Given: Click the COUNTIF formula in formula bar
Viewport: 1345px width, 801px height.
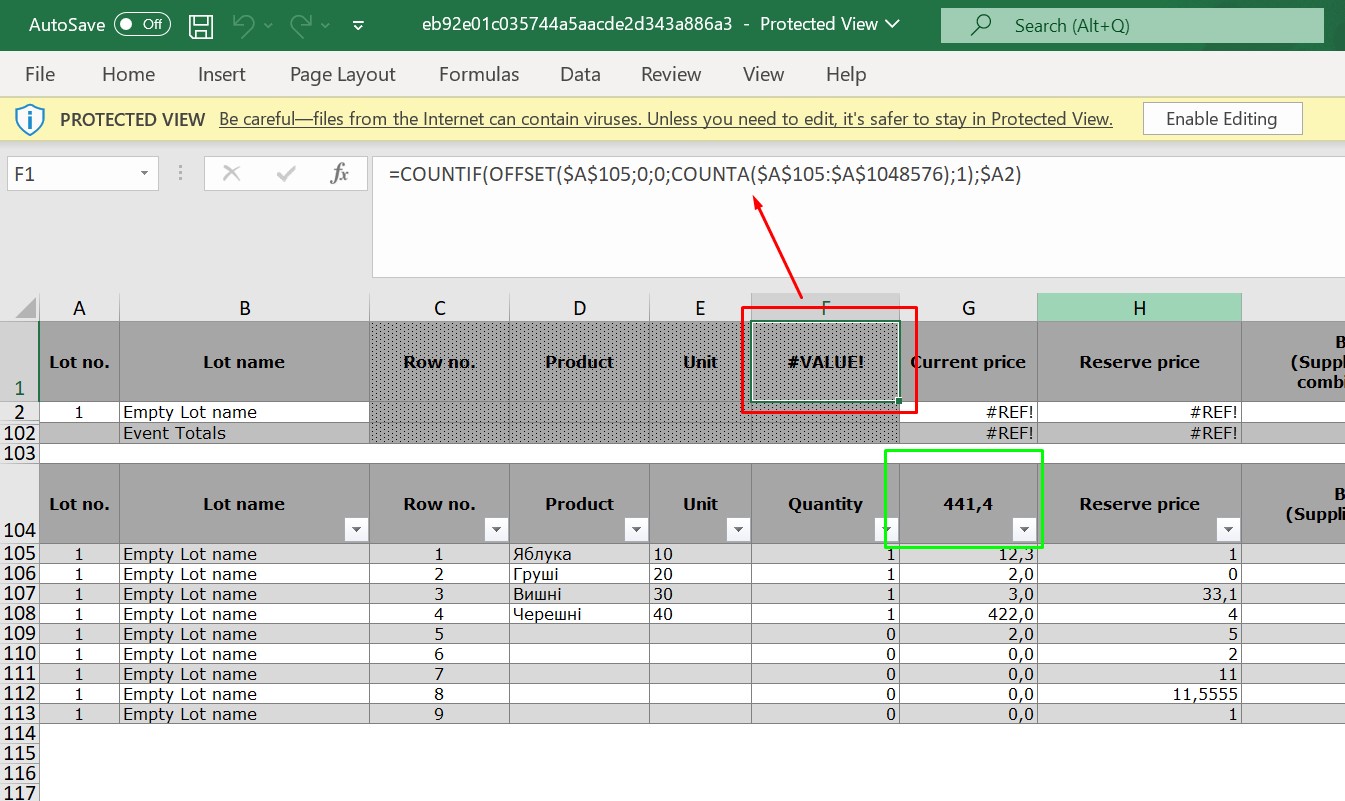Looking at the screenshot, I should (705, 174).
